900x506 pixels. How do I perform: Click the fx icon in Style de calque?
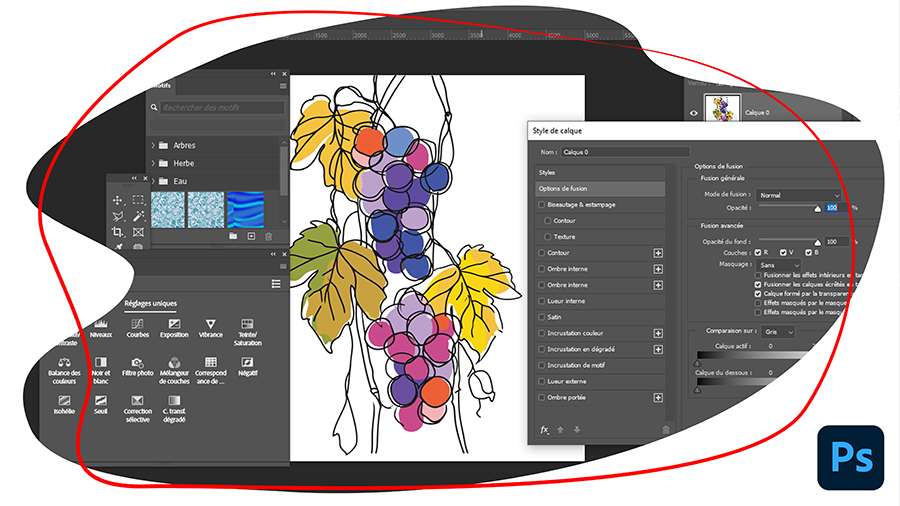click(x=545, y=430)
